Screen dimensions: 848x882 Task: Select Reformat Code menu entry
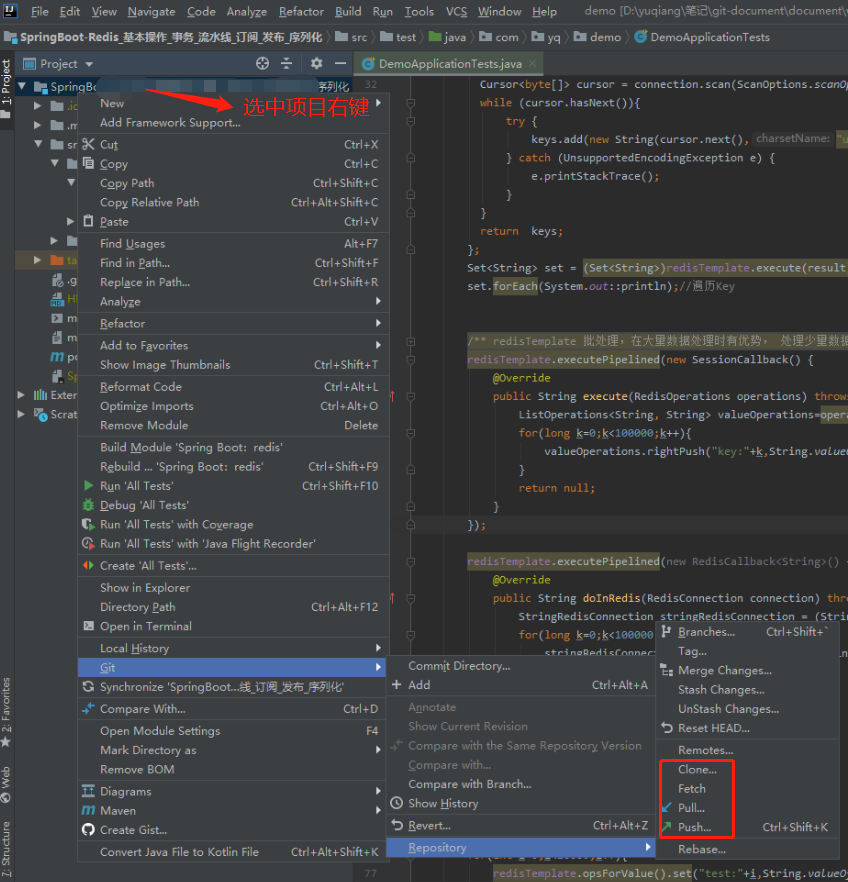pyautogui.click(x=233, y=386)
